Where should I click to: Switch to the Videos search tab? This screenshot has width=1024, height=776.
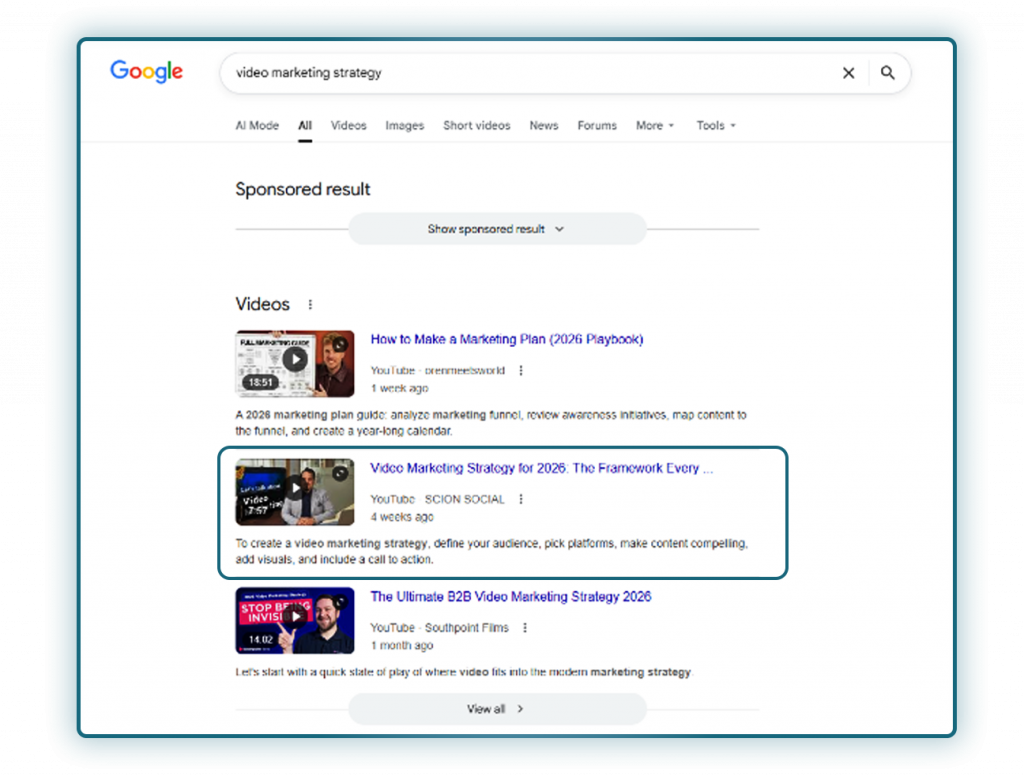348,125
